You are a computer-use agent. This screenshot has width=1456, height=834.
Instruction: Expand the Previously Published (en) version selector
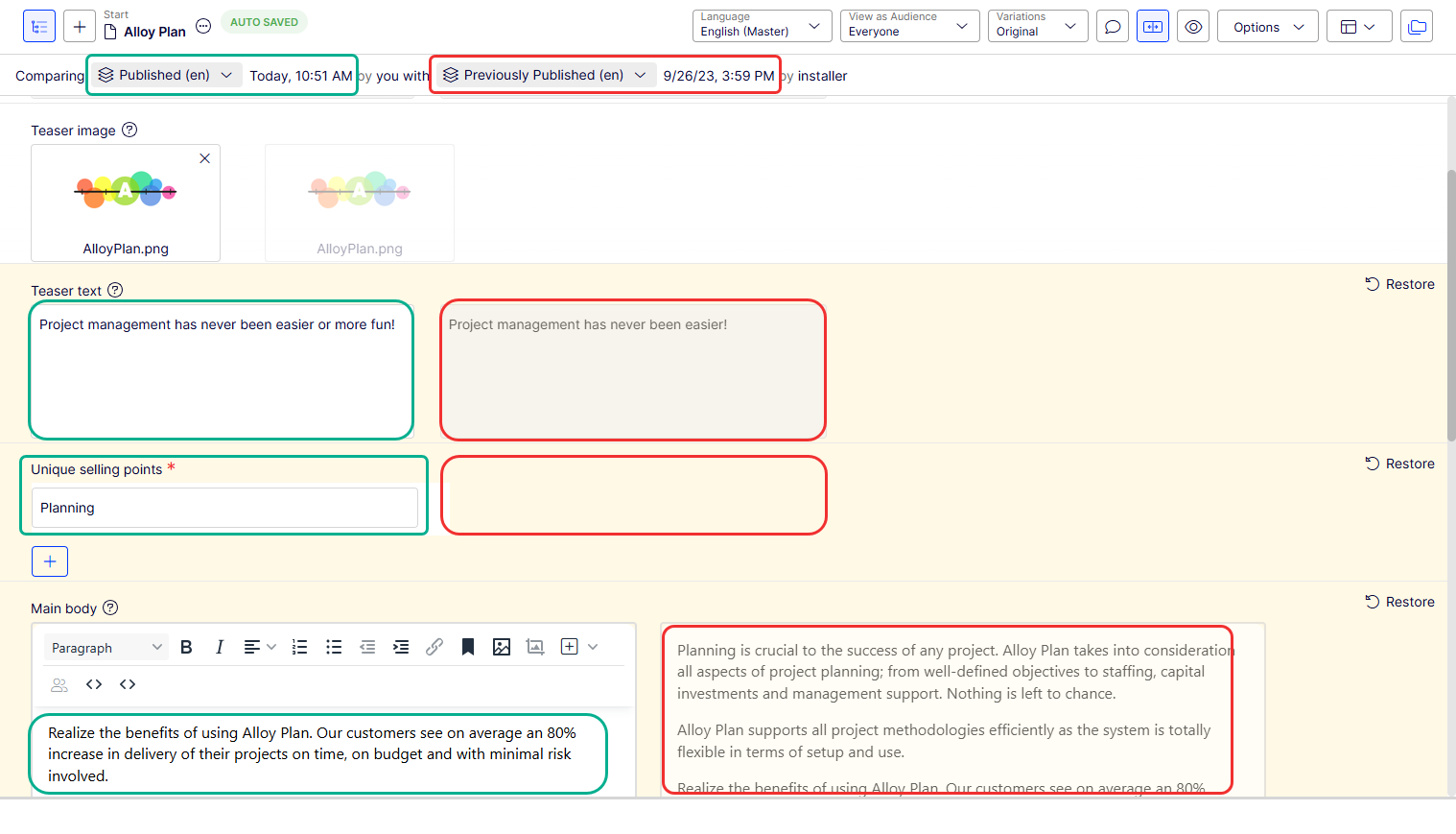(x=546, y=75)
